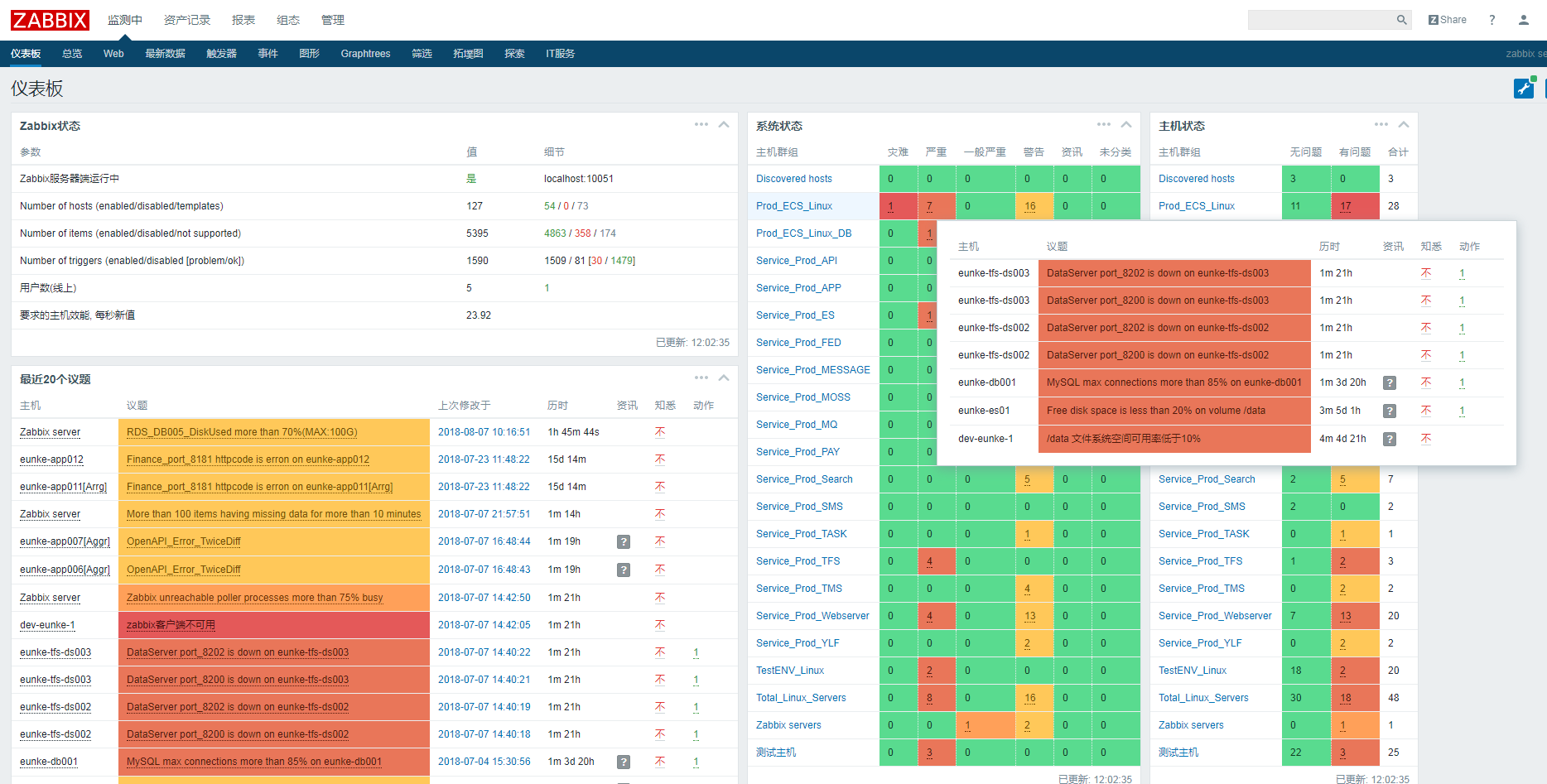Click Zabbix servers average severity count 1
Image resolution: width=1547 pixels, height=784 pixels.
[967, 725]
